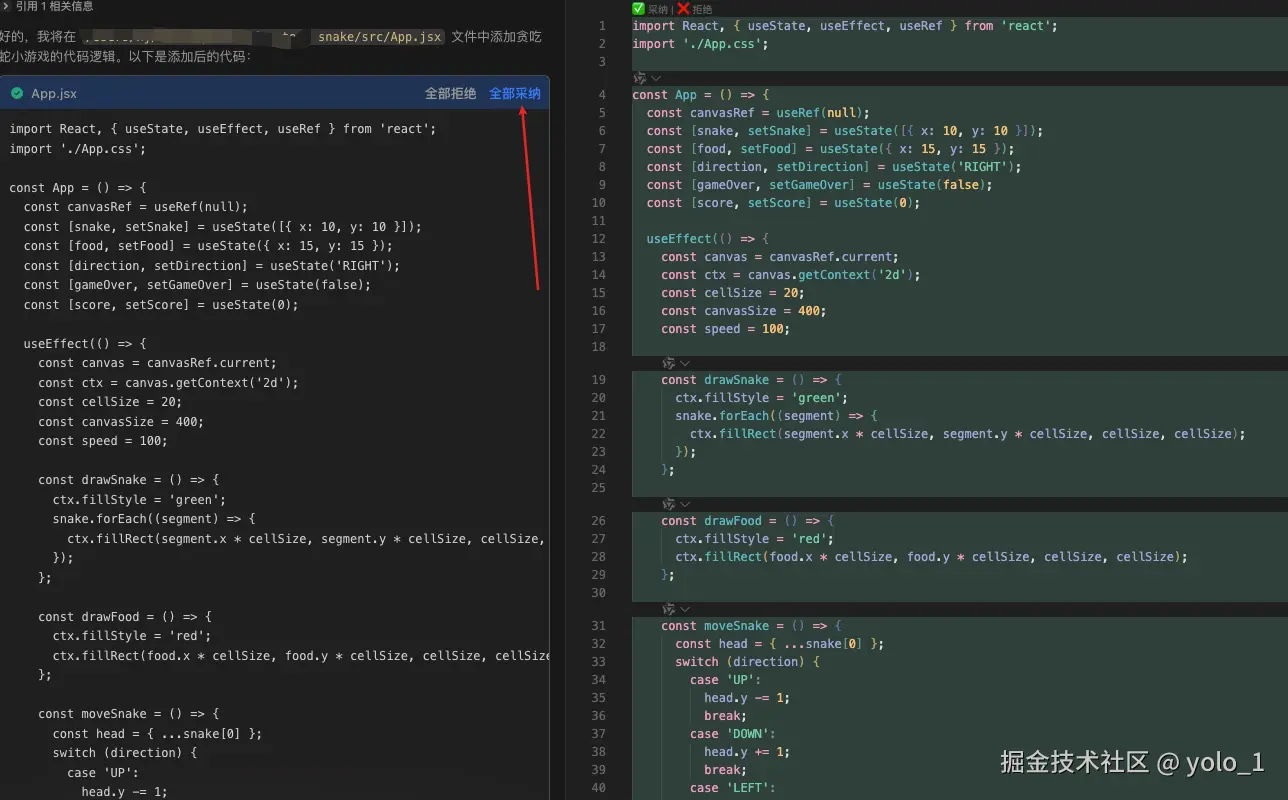Click the green check icon beside App.jsx header

click(17, 93)
